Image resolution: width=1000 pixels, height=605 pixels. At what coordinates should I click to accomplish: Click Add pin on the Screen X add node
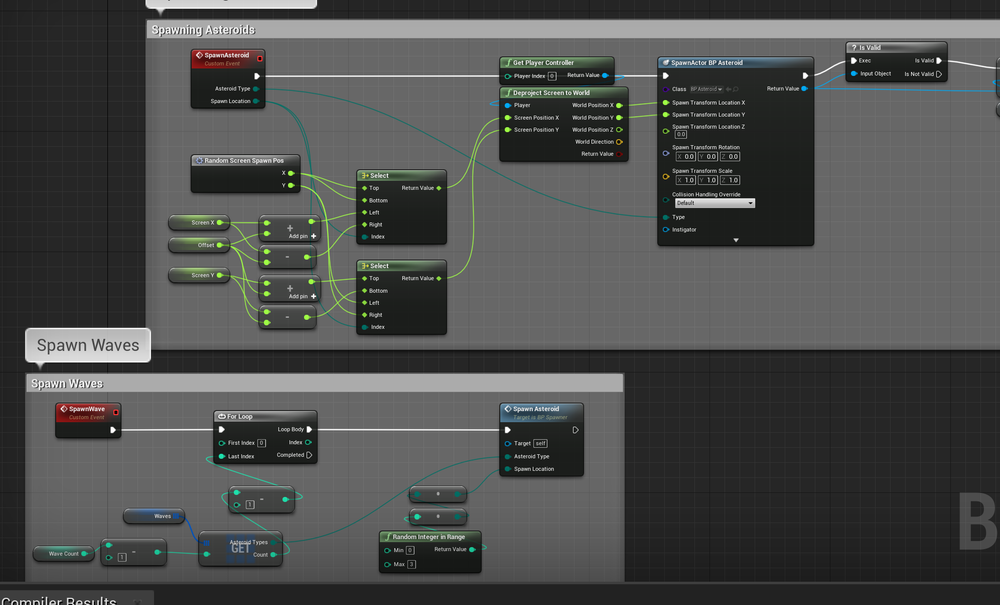click(302, 237)
